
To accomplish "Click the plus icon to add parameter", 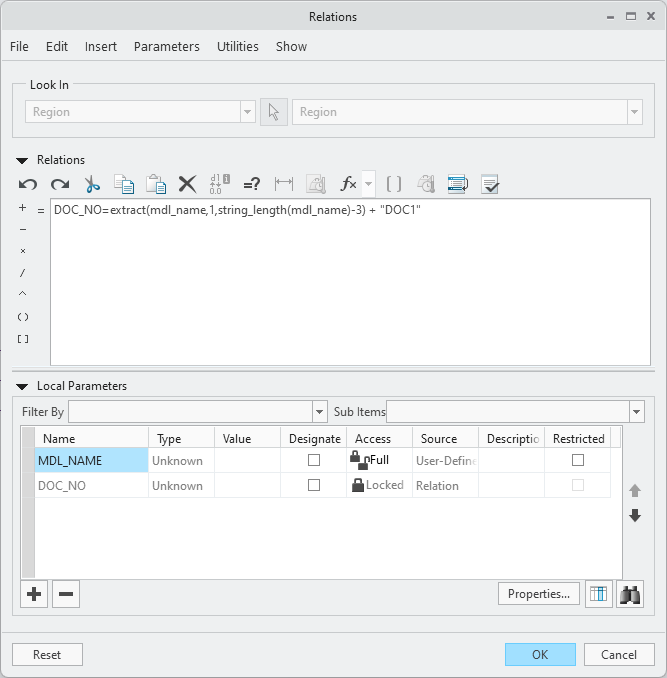I will click(x=34, y=594).
